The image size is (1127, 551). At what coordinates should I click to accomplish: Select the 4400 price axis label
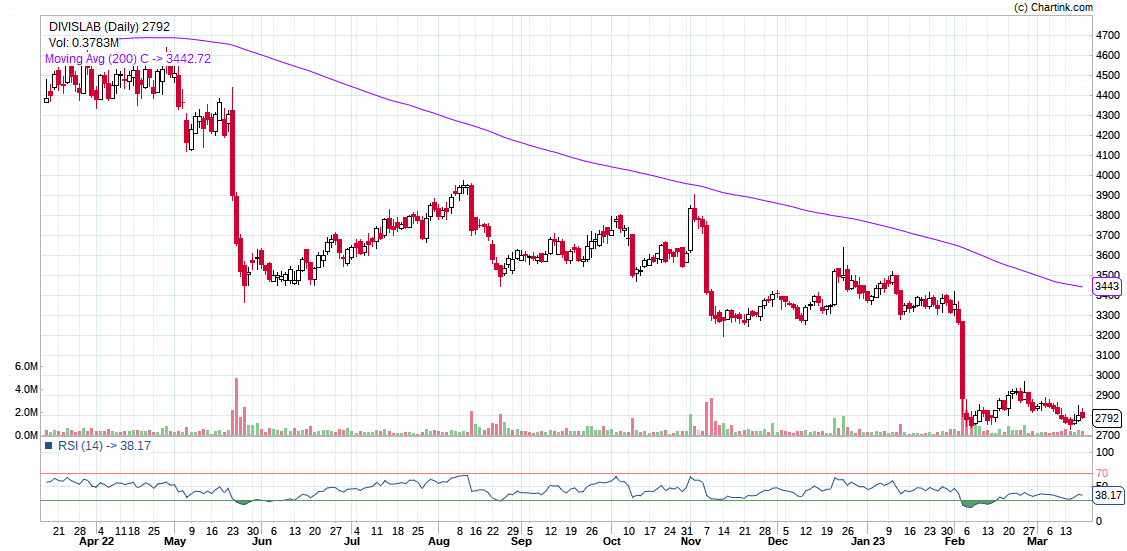(x=1107, y=95)
